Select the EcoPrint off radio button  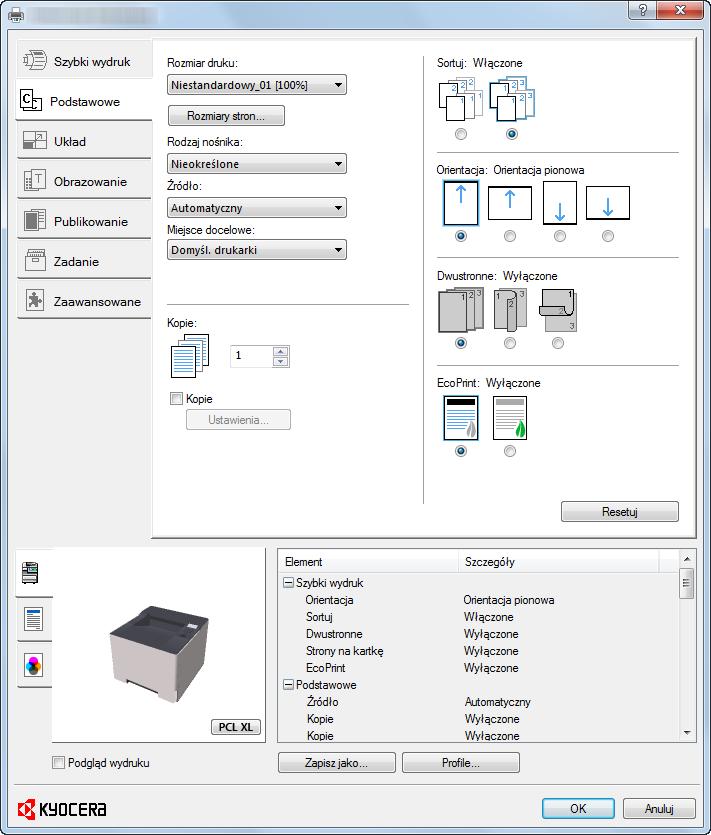[461, 451]
